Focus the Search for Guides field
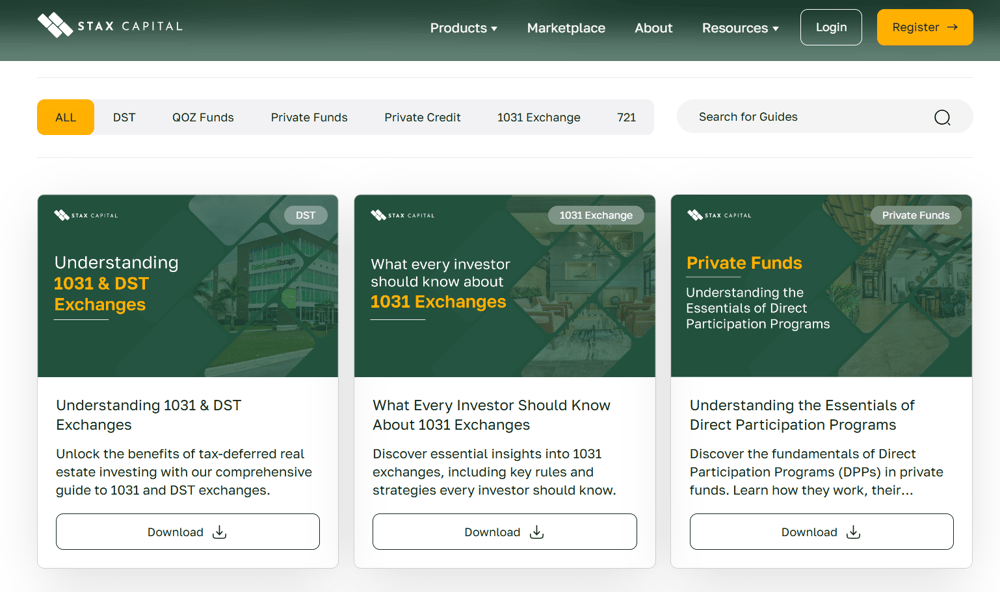Screen dimensions: 1000x592 coord(800,117)
